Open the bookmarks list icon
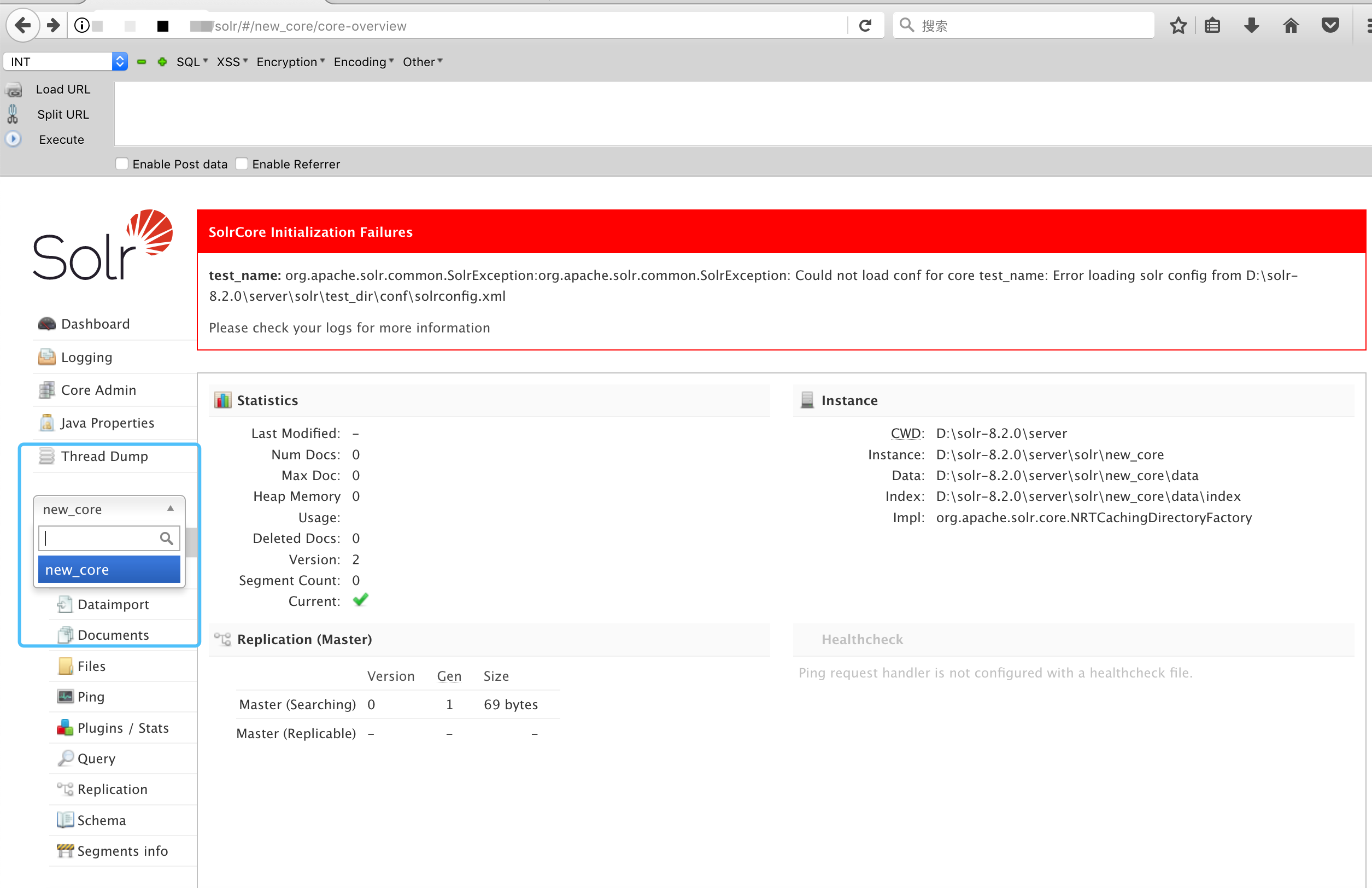Screen dimensions: 1372x888 [x=1212, y=25]
